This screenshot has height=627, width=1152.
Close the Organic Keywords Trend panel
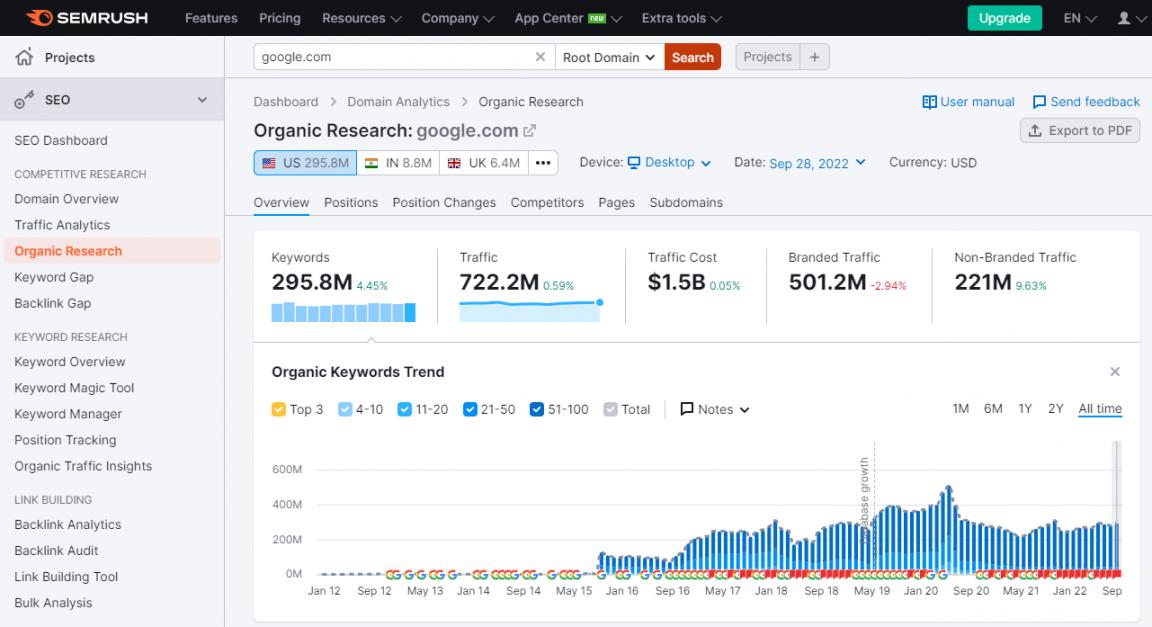point(1115,372)
